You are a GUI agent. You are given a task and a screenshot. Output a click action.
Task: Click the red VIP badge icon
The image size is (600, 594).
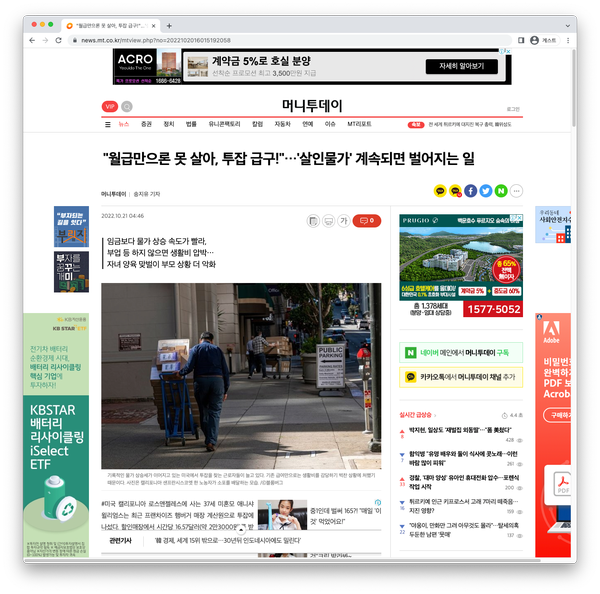[x=110, y=106]
